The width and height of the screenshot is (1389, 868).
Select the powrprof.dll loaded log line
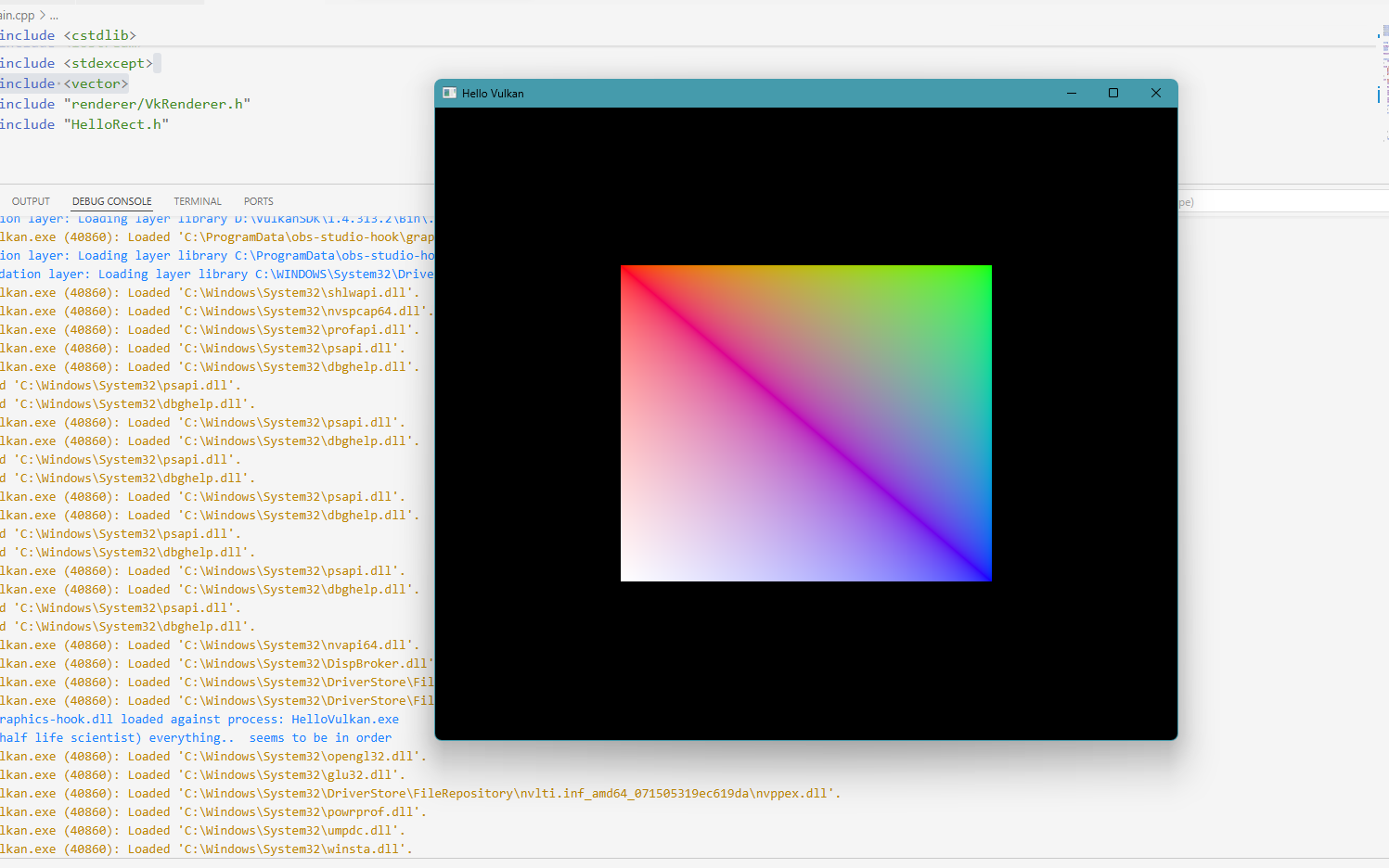(x=213, y=812)
